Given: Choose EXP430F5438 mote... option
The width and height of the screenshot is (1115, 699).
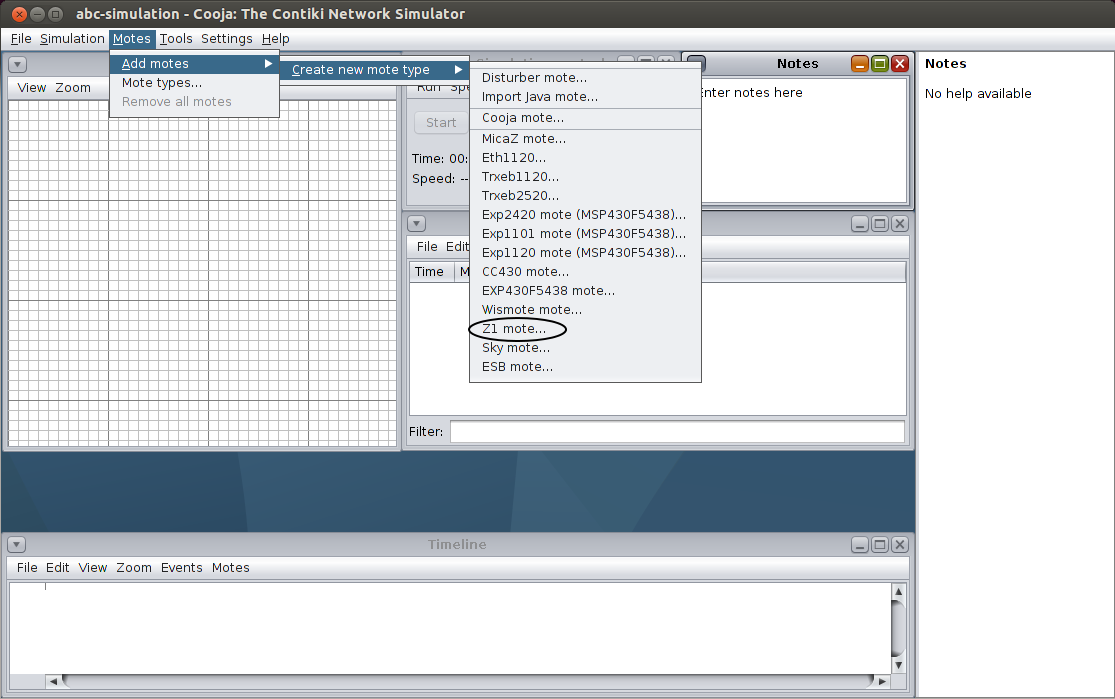Looking at the screenshot, I should coord(585,291).
